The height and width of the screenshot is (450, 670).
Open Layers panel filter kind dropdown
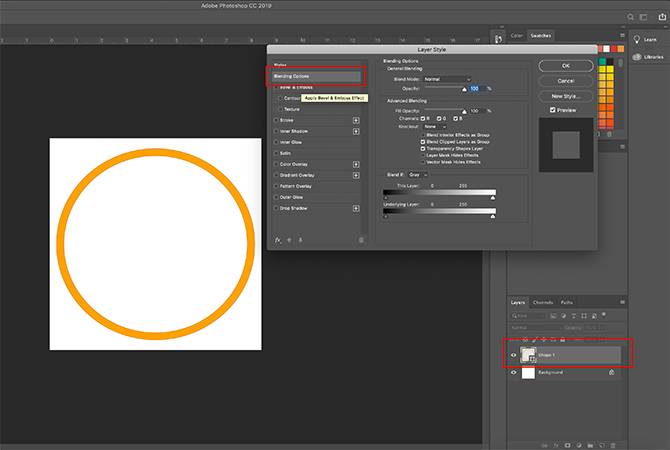(x=528, y=316)
